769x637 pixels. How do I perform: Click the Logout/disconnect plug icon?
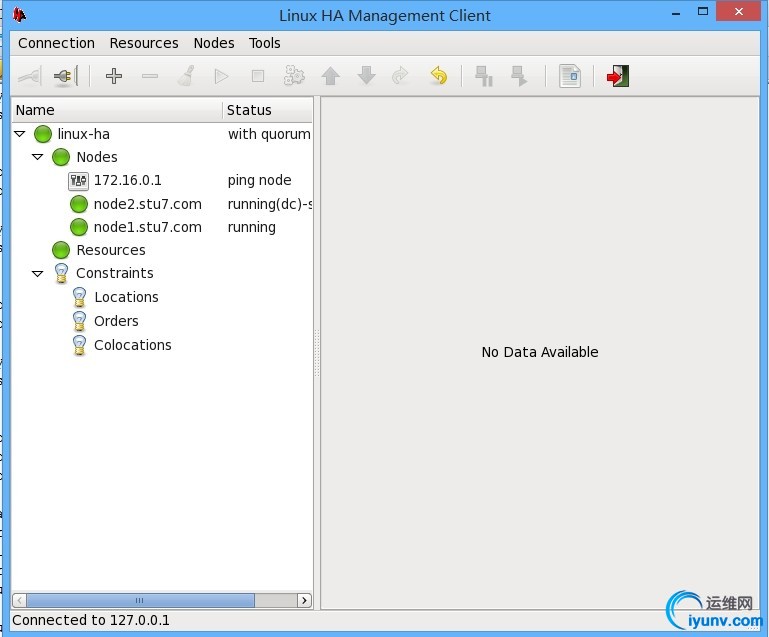pos(66,76)
